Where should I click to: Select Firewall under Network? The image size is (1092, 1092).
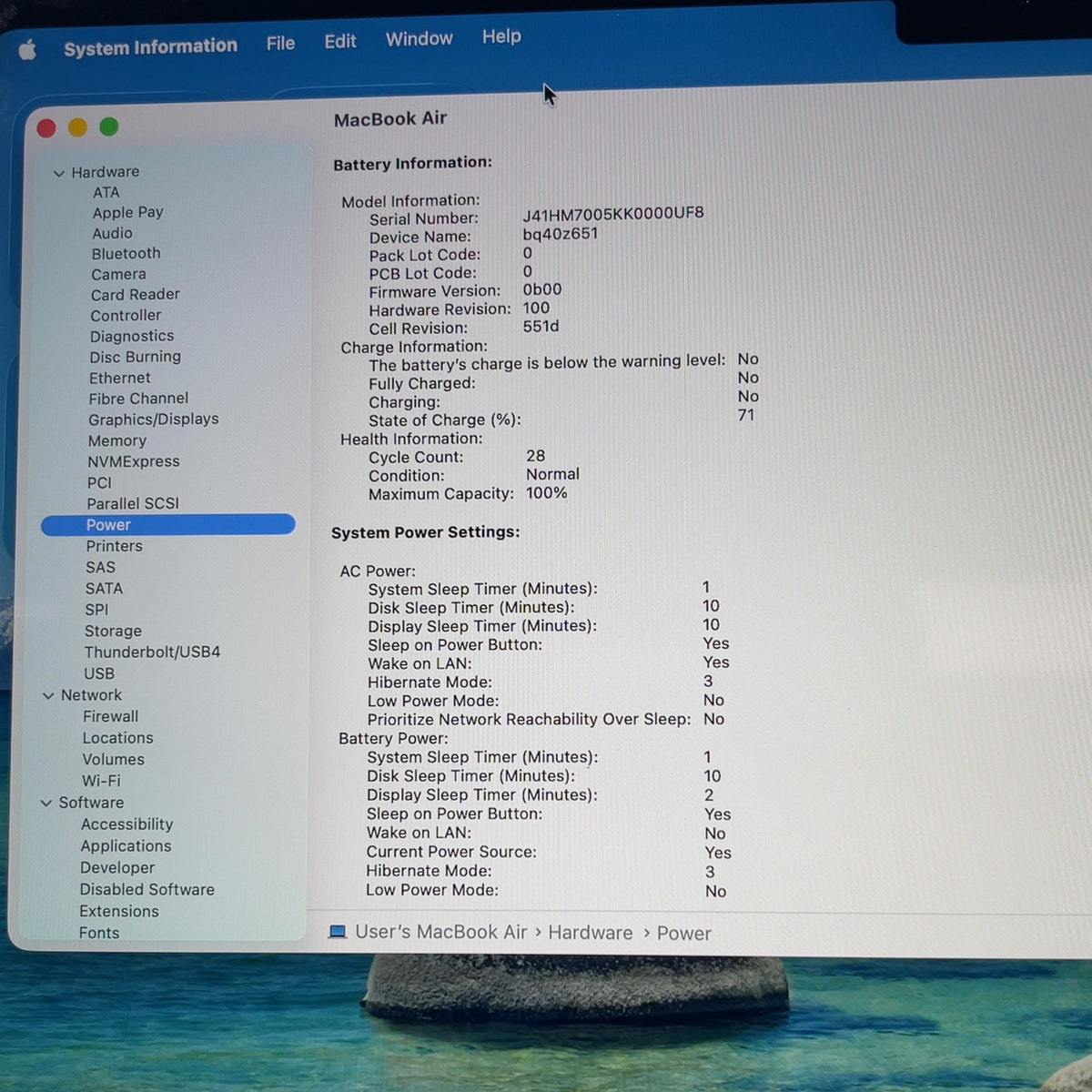click(x=110, y=716)
